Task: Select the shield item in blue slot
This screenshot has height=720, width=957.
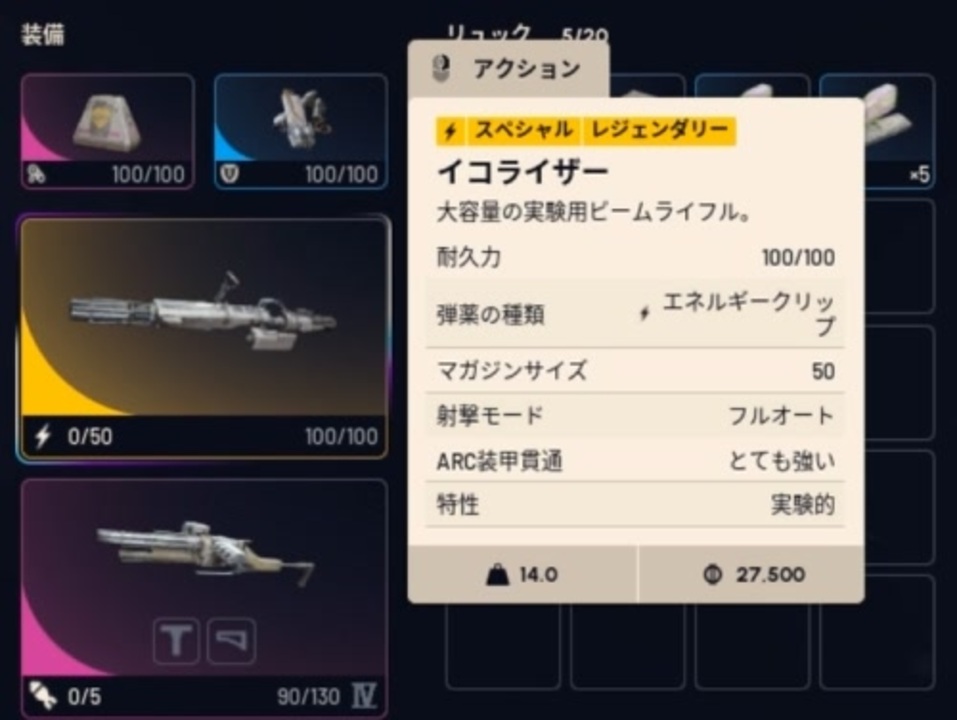Action: click(x=301, y=131)
